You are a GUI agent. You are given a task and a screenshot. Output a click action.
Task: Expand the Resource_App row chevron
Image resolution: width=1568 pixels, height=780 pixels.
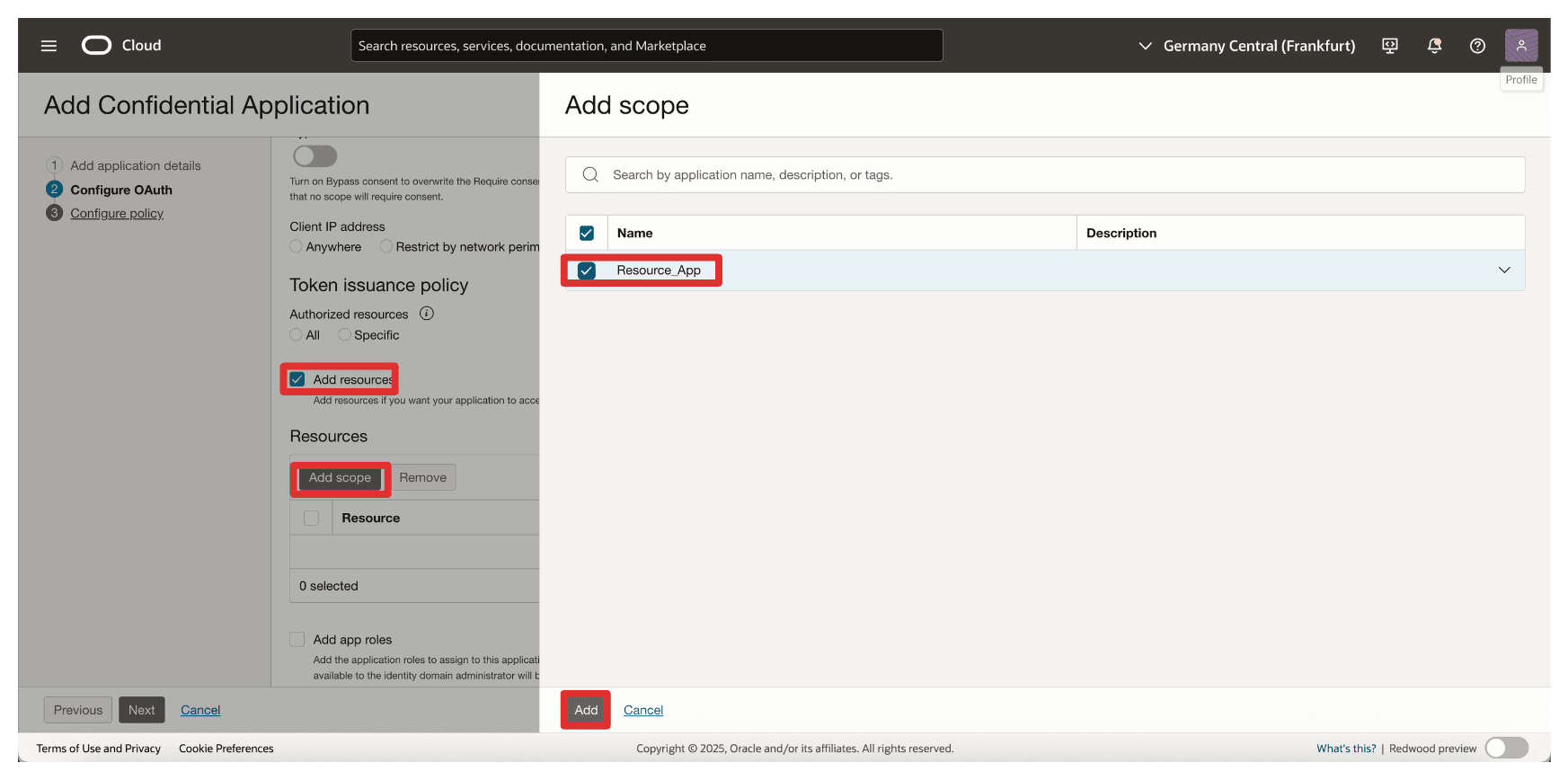[1504, 270]
